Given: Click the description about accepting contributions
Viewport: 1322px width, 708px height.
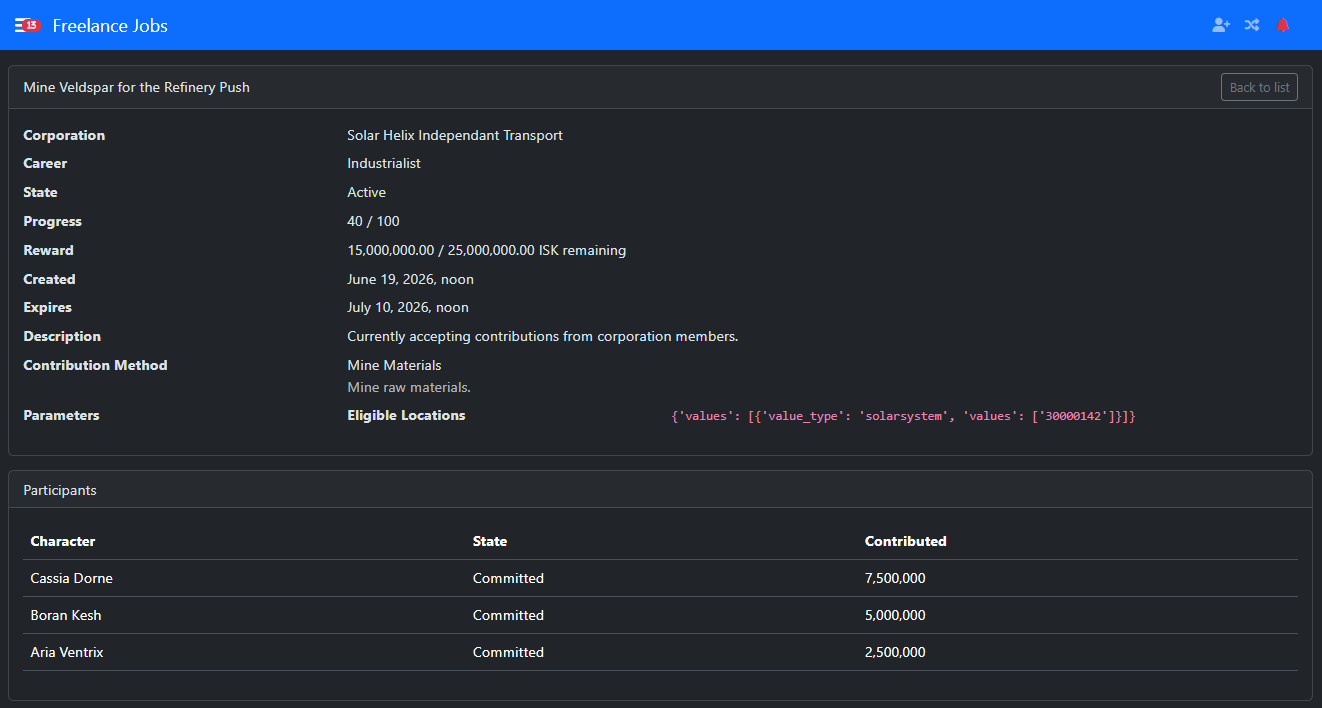Looking at the screenshot, I should pyautogui.click(x=543, y=336).
